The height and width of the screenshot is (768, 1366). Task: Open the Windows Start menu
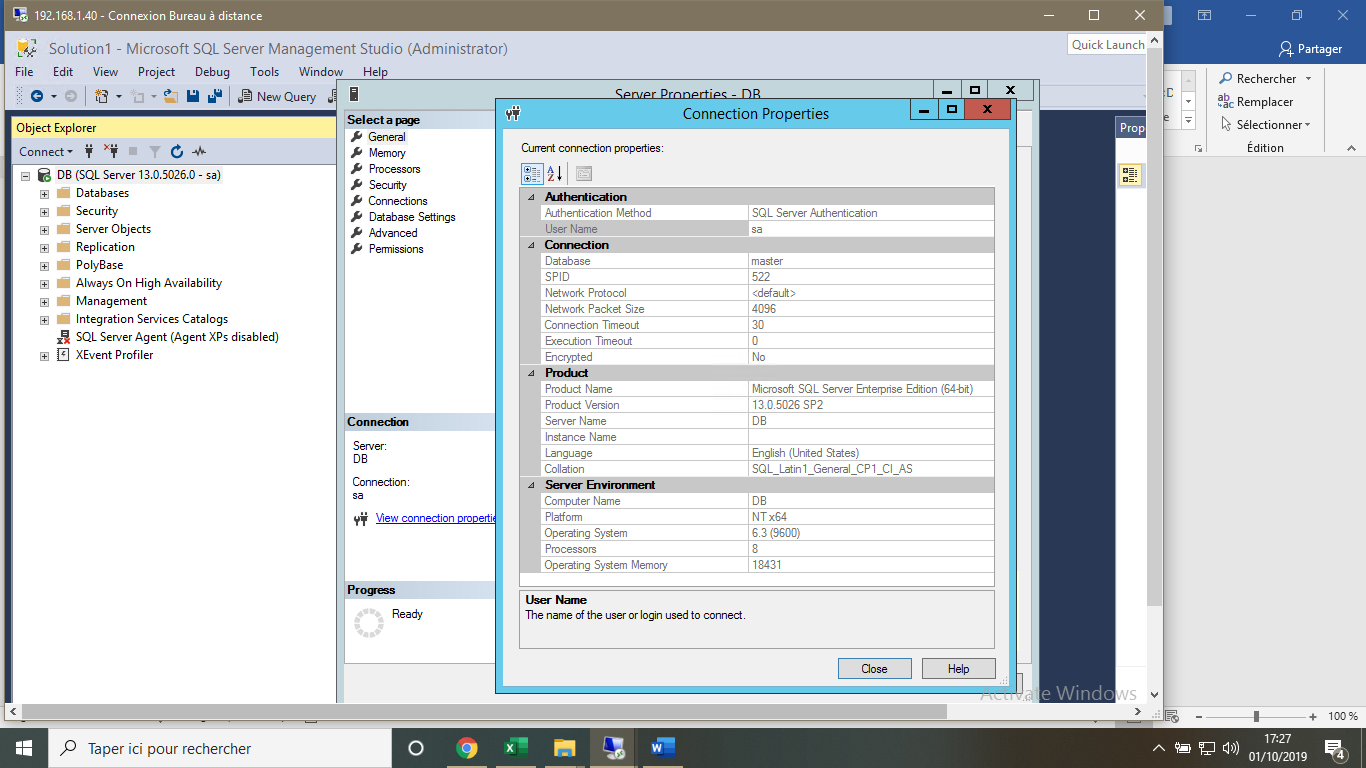click(24, 748)
